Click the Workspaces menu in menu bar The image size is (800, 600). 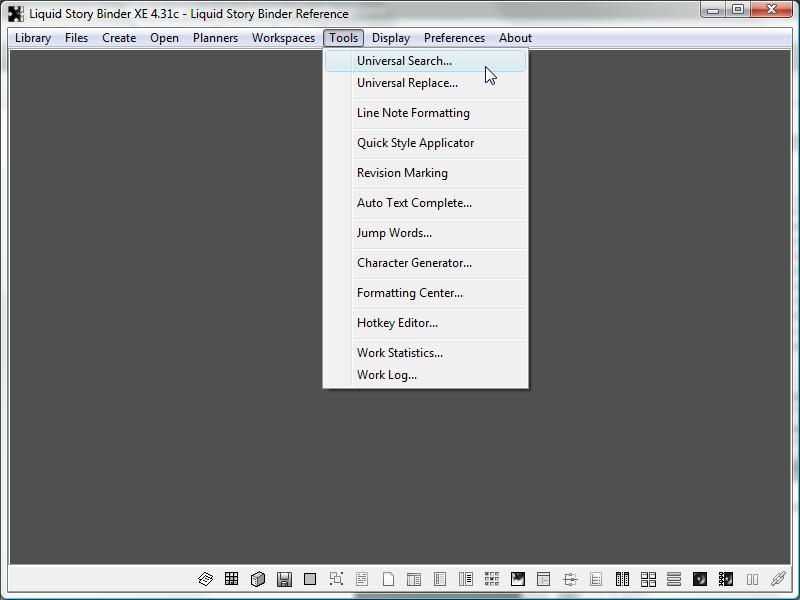tap(283, 38)
